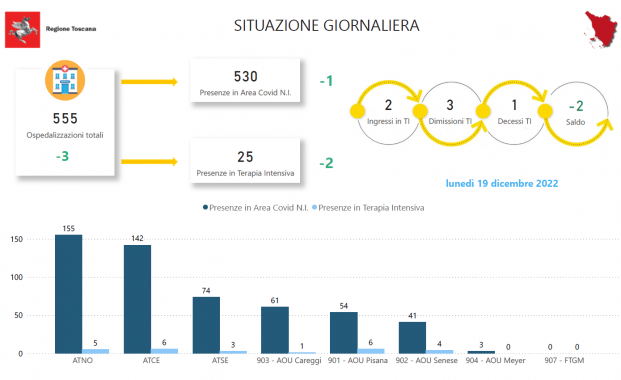Click the green -1 variation value
The image size is (621, 380).
326,81
